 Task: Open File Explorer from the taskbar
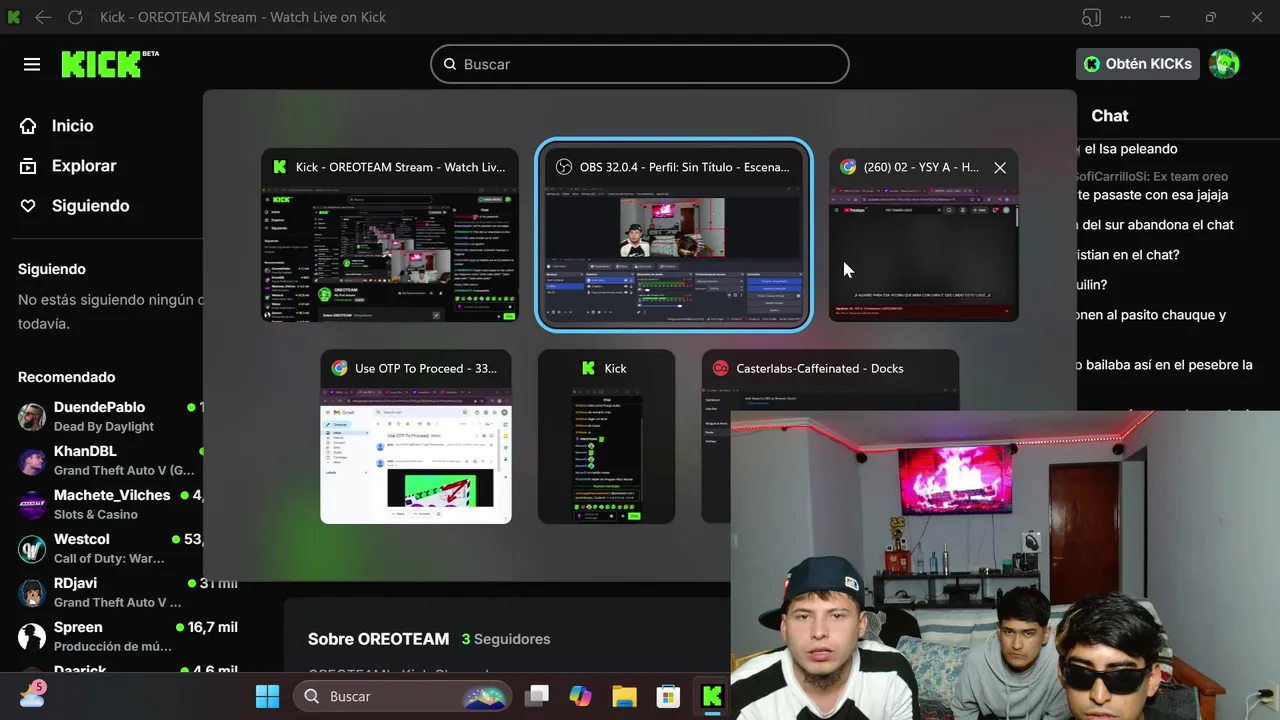pyautogui.click(x=624, y=696)
